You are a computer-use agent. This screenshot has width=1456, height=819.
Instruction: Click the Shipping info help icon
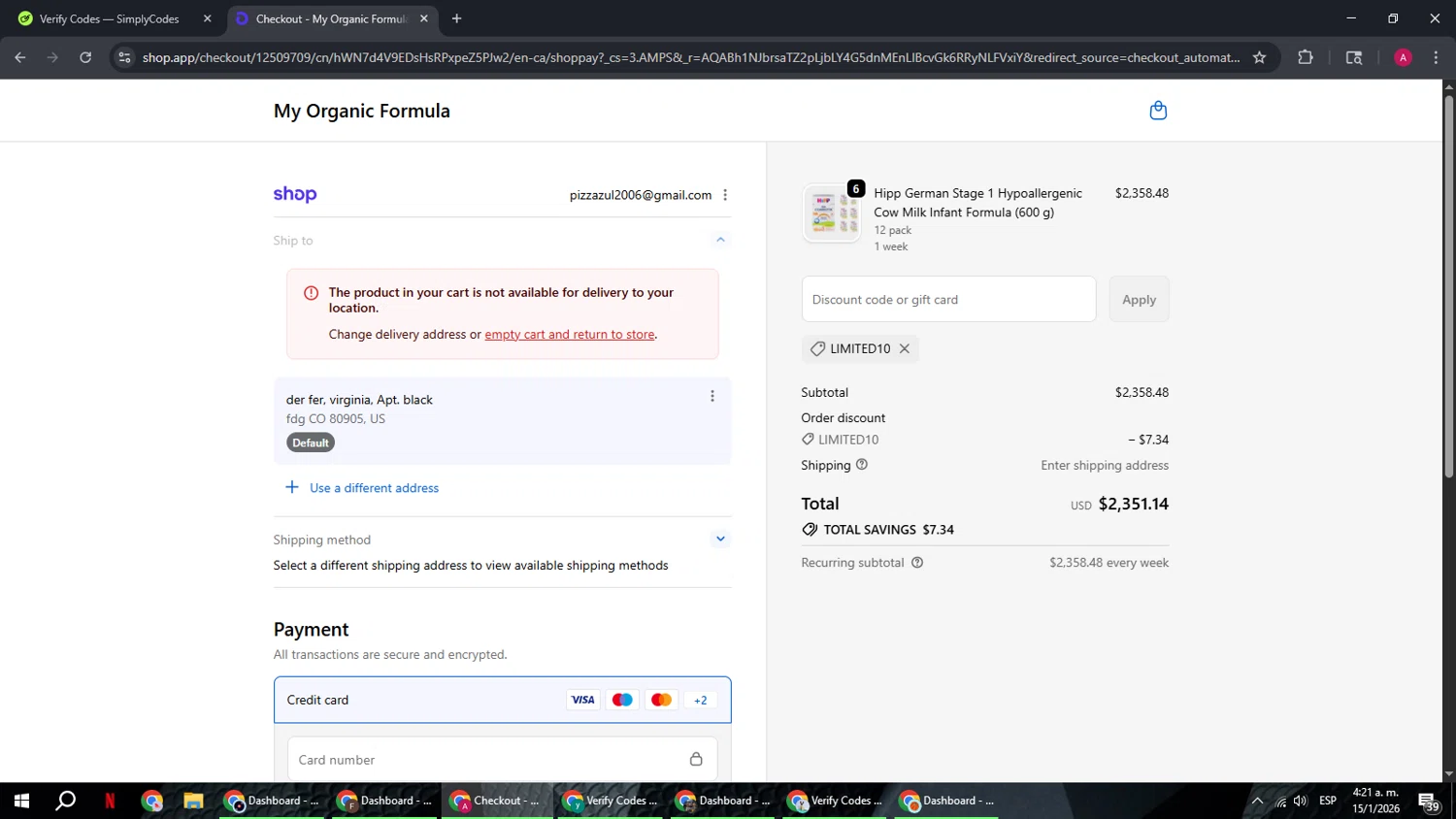point(862,465)
